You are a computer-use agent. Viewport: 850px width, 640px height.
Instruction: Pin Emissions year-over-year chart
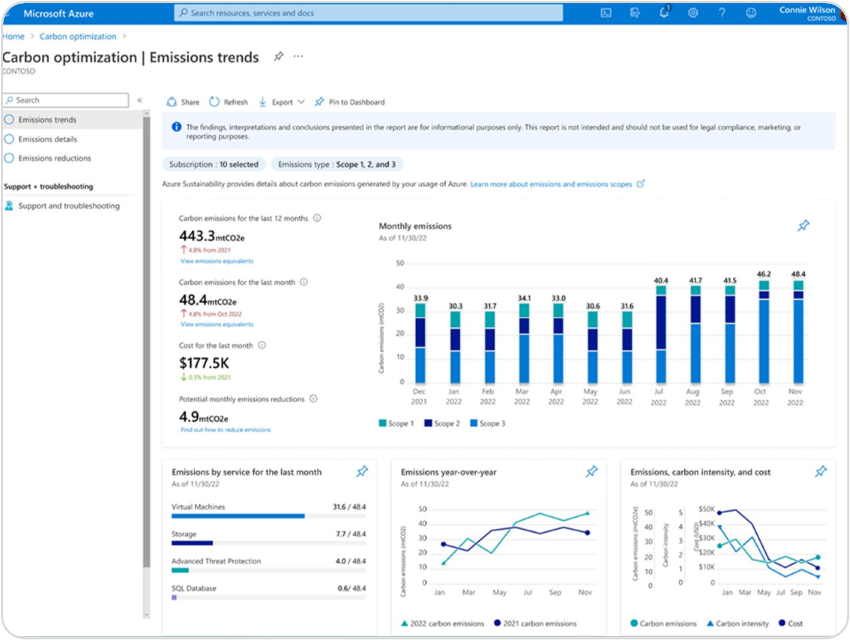591,471
